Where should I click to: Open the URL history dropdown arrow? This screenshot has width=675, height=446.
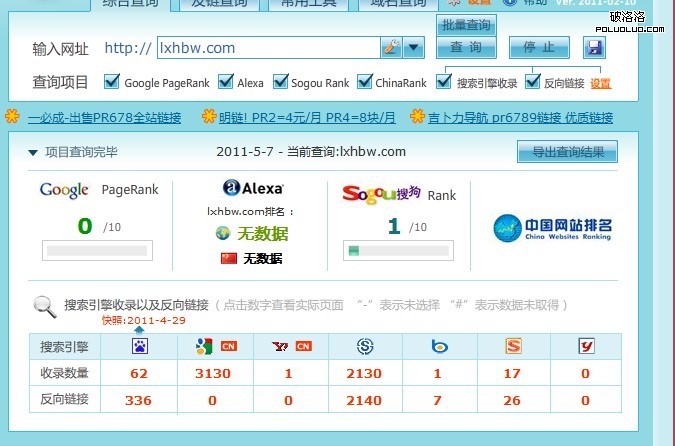click(x=413, y=47)
